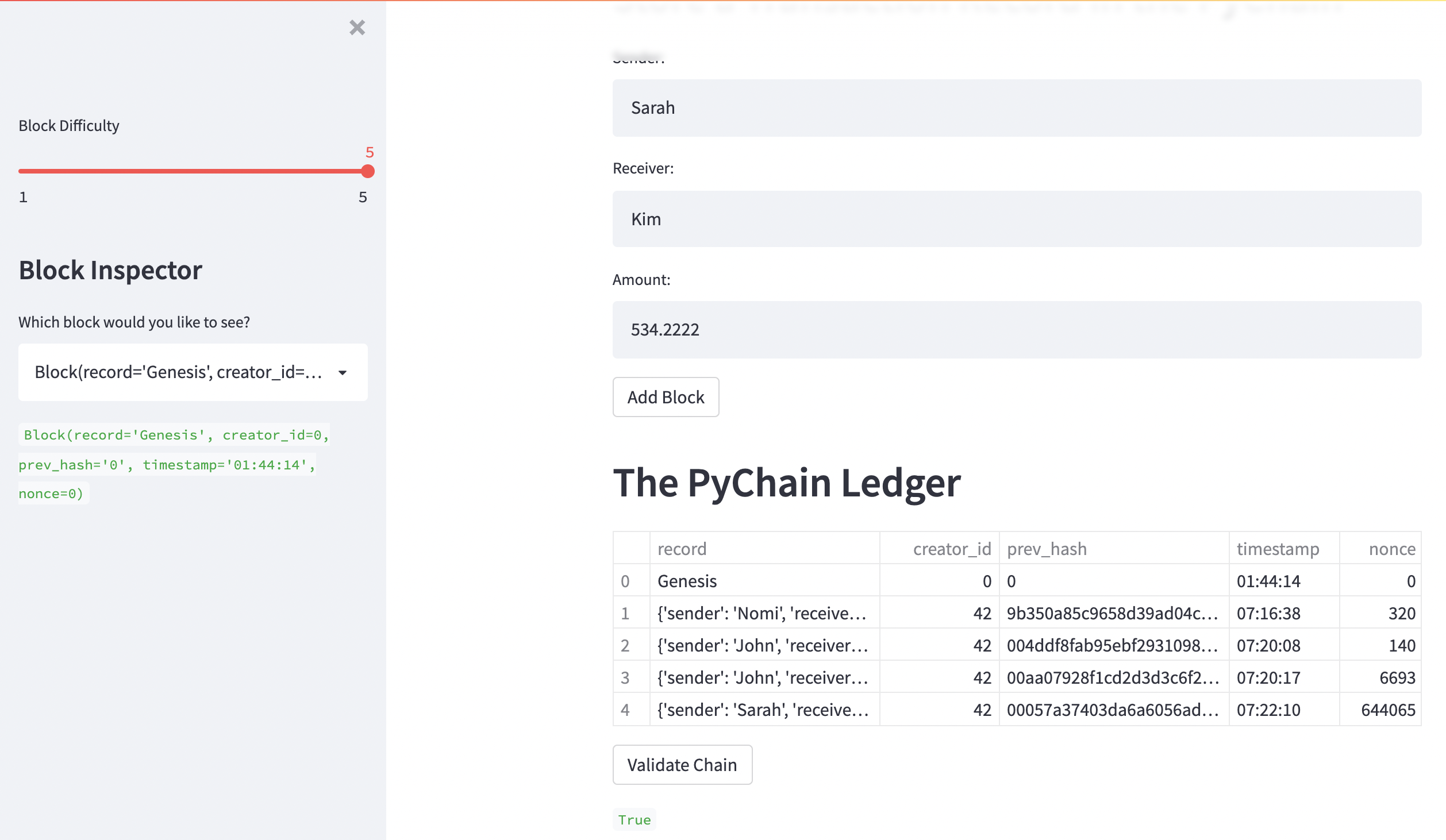Click the True validation result
The image size is (1446, 840).
[x=634, y=820]
